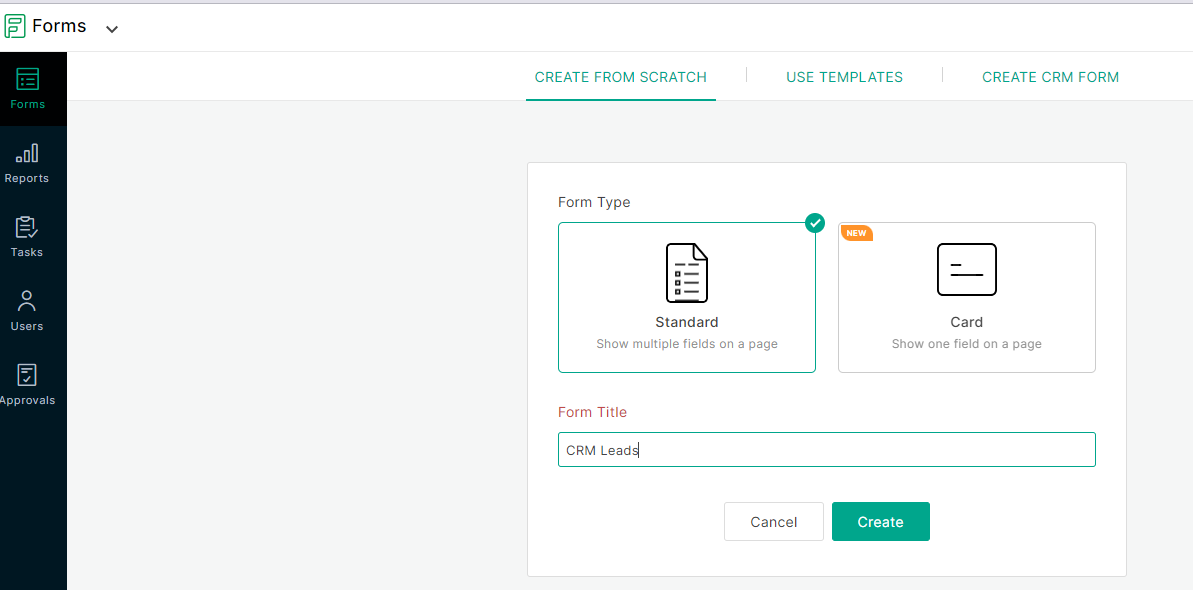Screen dimensions: 1193x590
Task: Click the Create button
Action: 880,521
